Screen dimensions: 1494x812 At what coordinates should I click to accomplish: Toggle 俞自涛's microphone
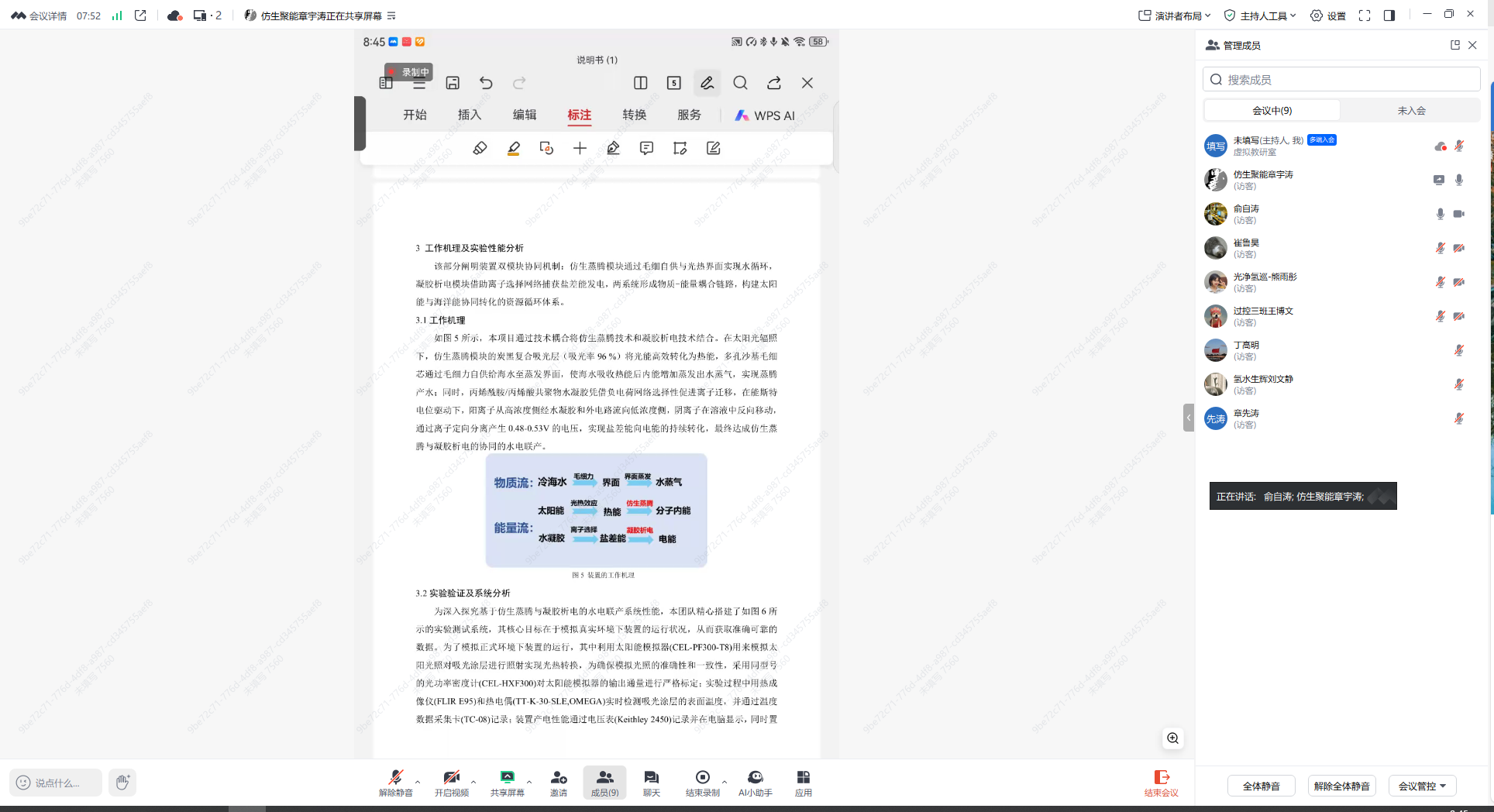(x=1441, y=214)
